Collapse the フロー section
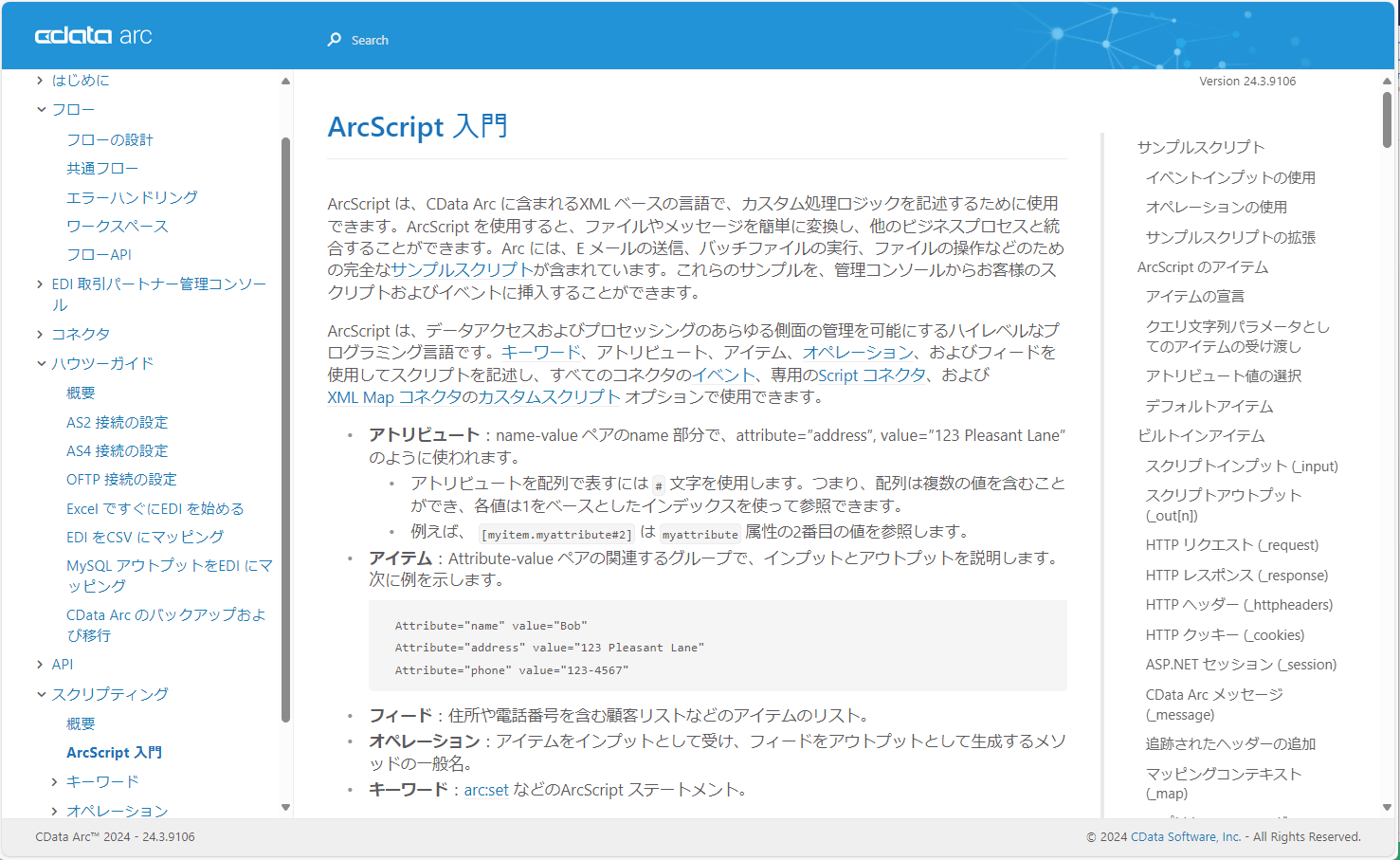Screen dimensions: 1400x860 (41, 110)
